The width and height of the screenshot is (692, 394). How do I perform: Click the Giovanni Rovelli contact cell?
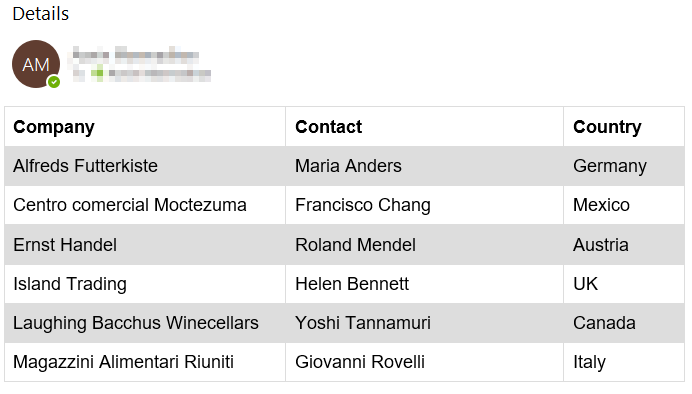pyautogui.click(x=424, y=362)
